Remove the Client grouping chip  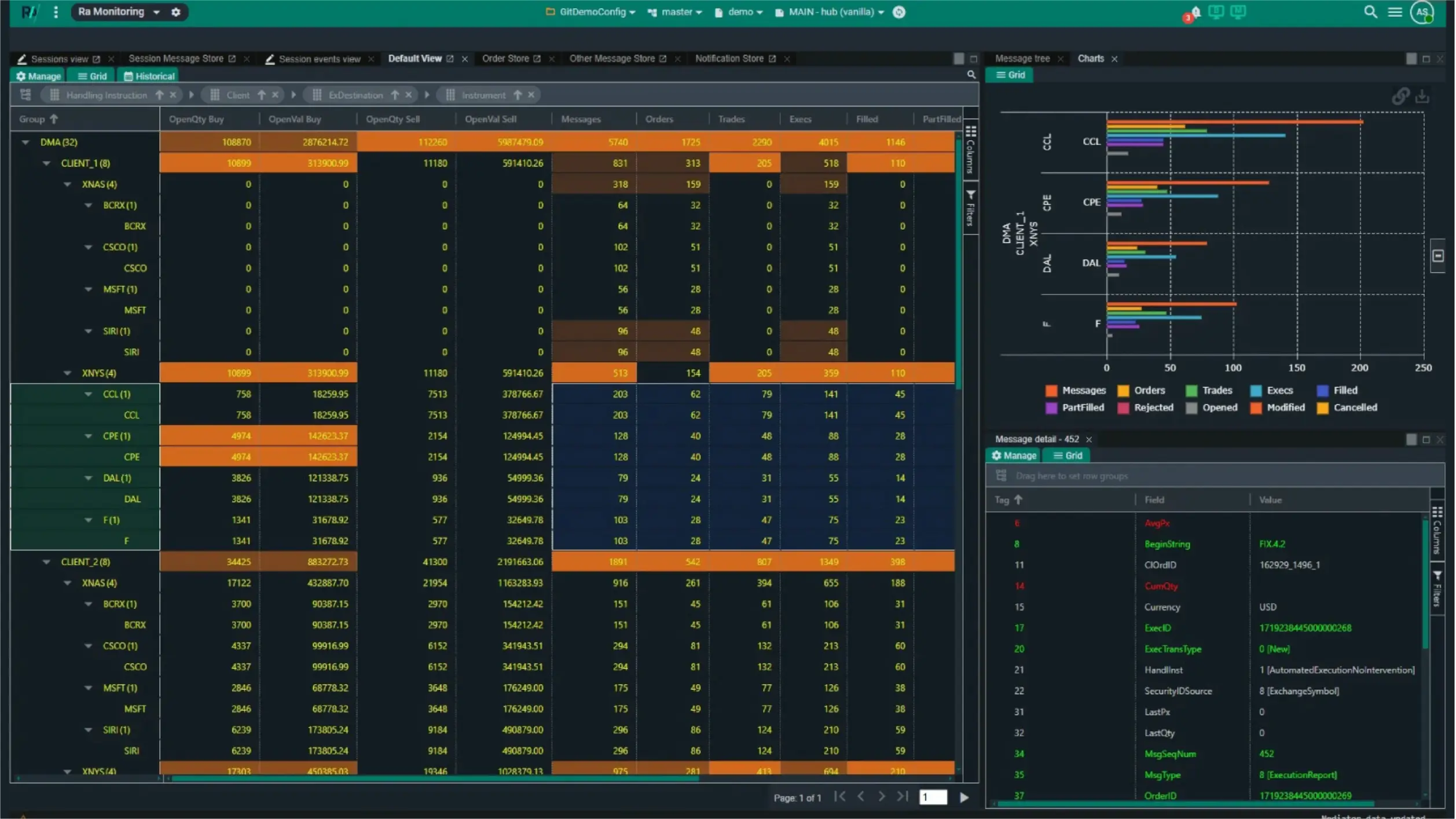point(276,95)
